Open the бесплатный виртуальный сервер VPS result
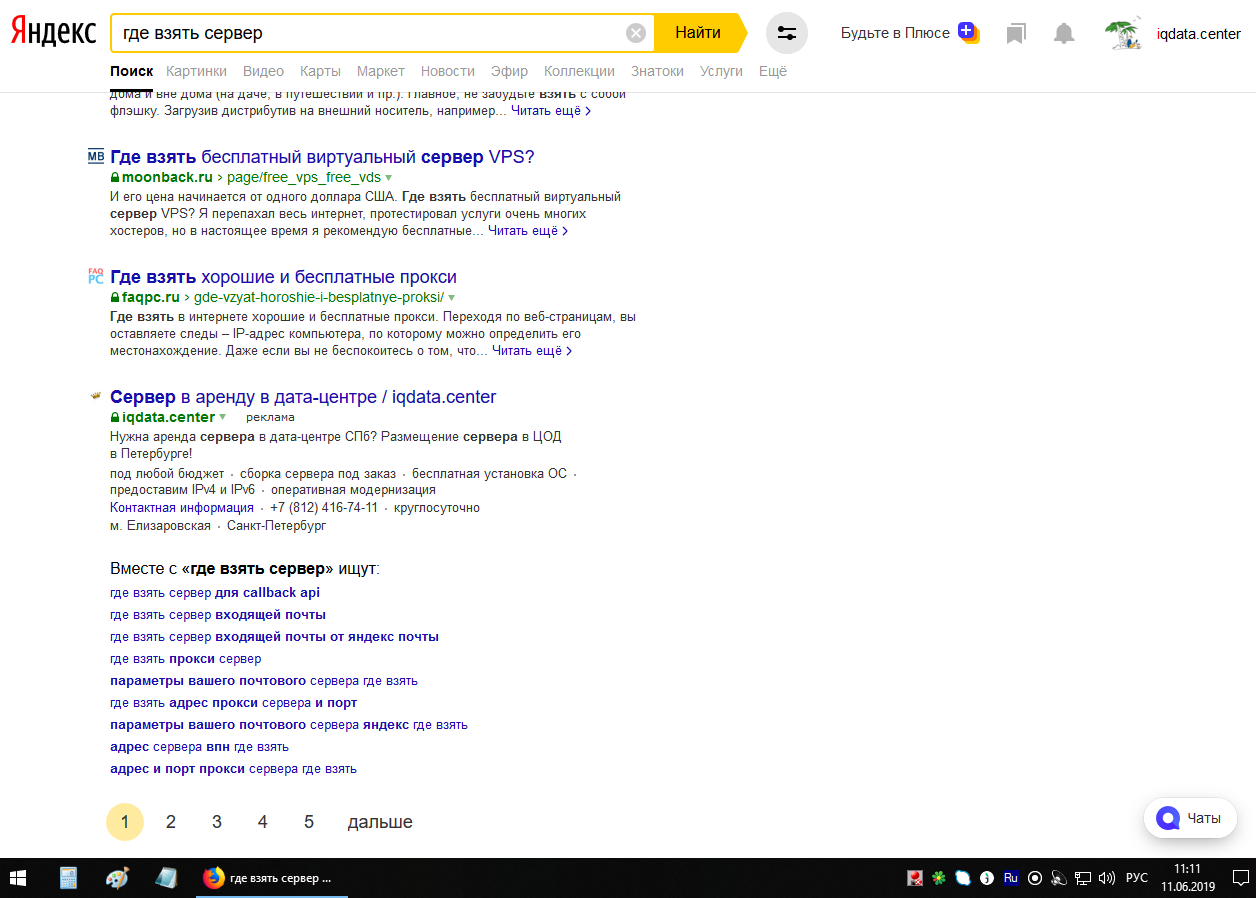Image resolution: width=1256 pixels, height=898 pixels. [323, 157]
